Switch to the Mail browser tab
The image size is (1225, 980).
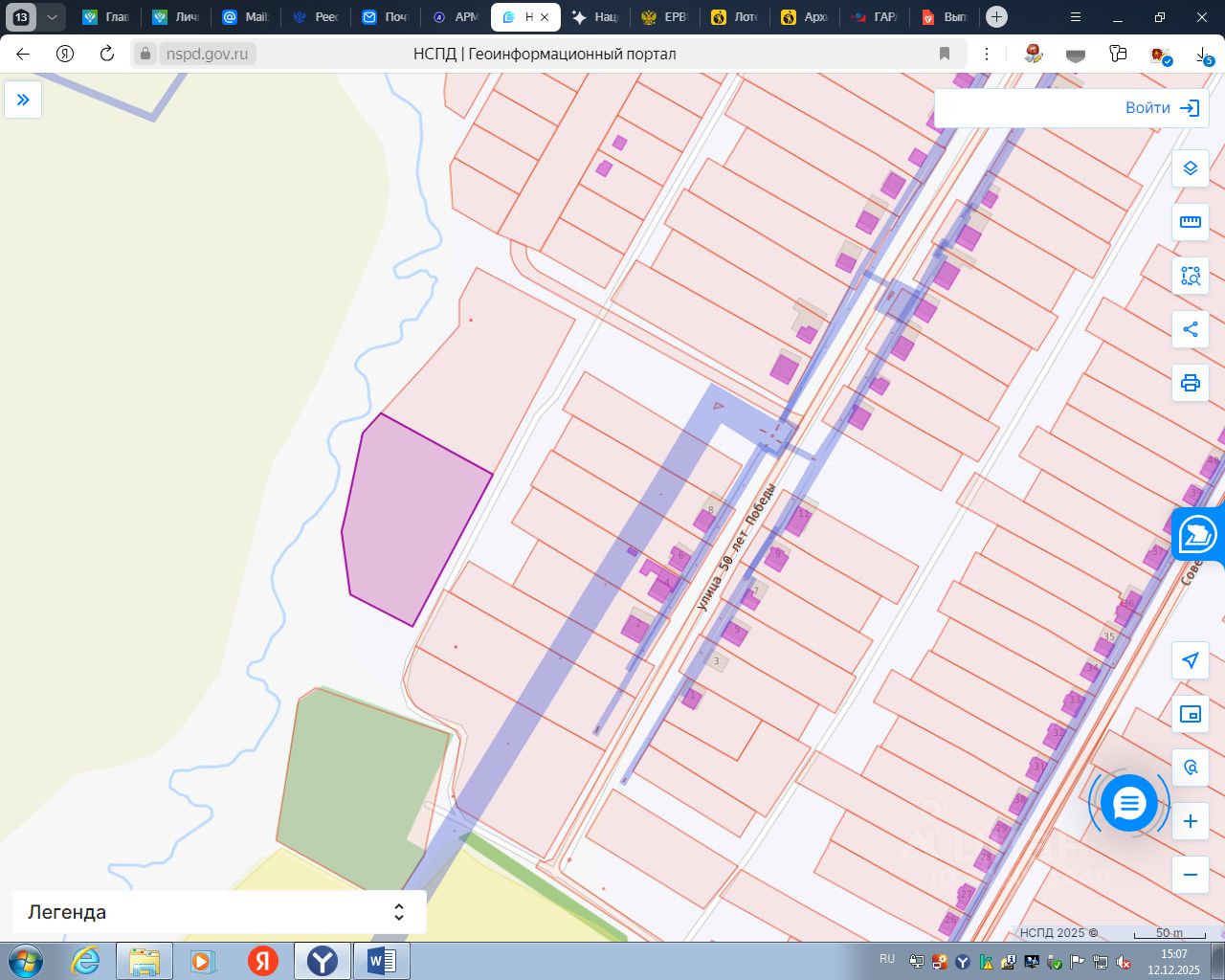pos(244,17)
